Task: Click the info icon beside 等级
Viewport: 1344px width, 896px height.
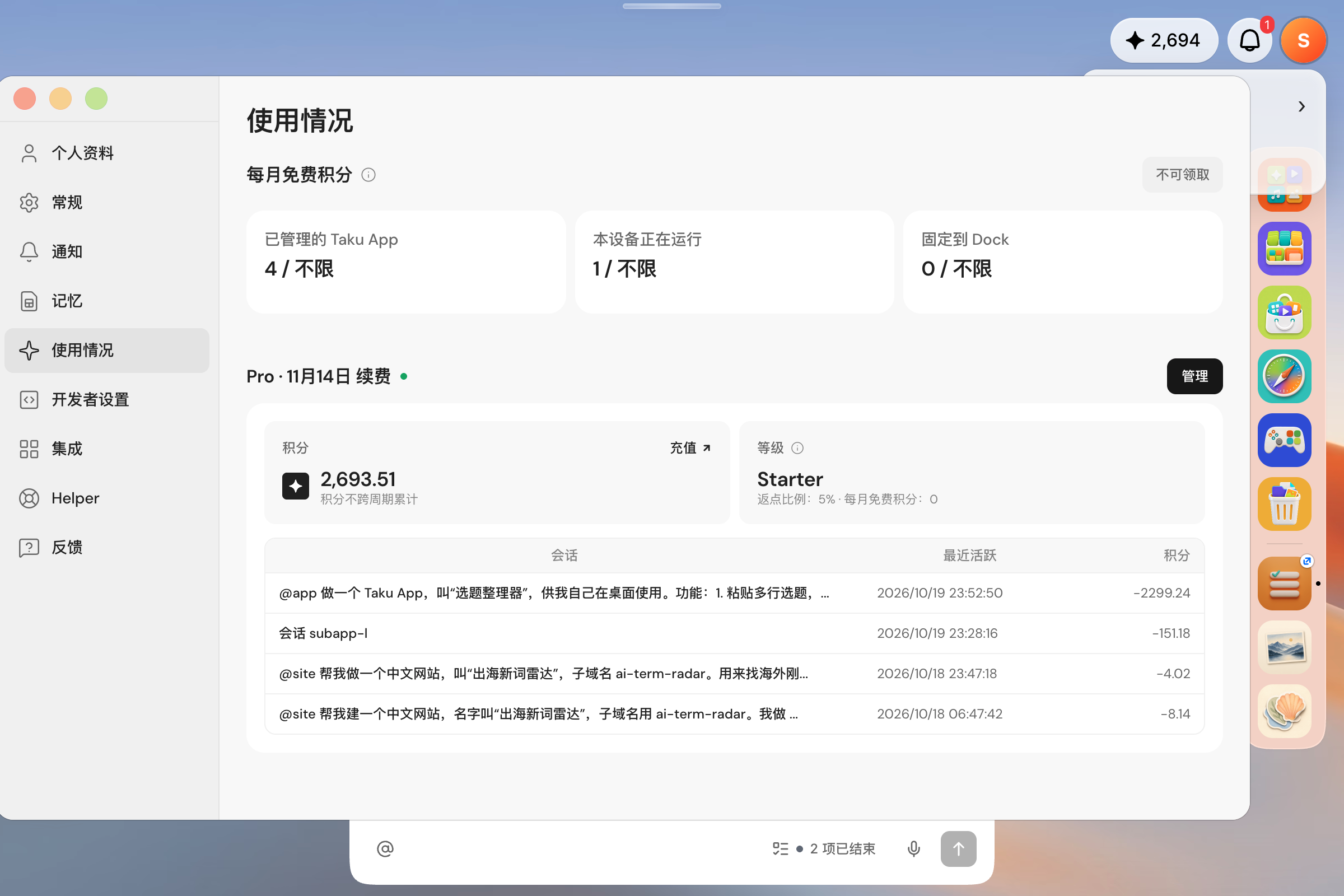Action: 797,448
